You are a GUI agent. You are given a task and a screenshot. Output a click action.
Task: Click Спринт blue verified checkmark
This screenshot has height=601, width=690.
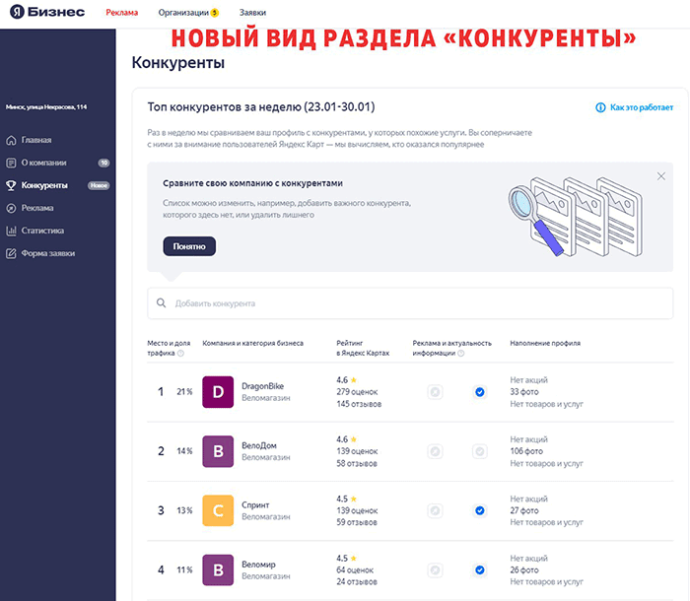coord(480,510)
